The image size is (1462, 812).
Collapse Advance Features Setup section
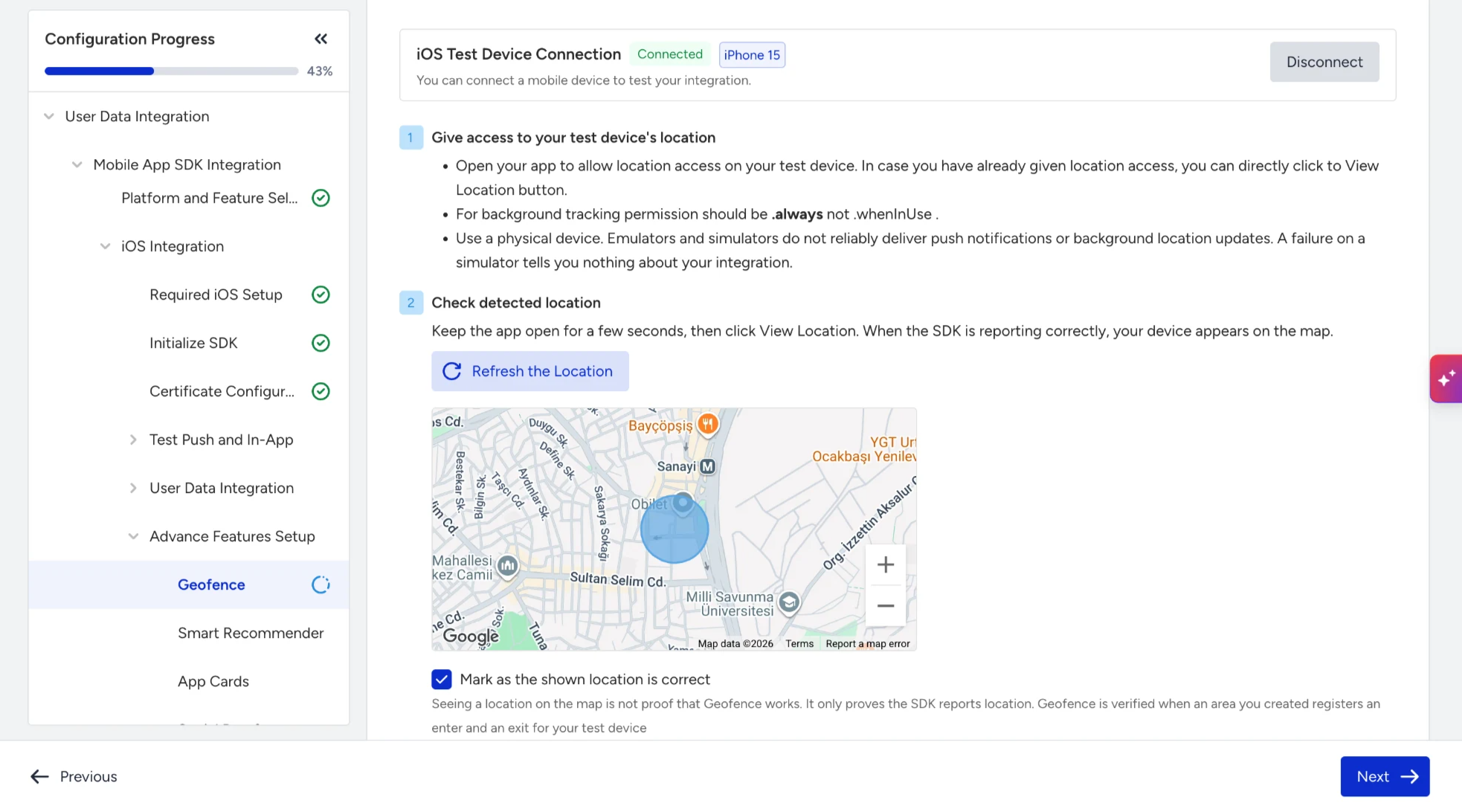pos(133,536)
